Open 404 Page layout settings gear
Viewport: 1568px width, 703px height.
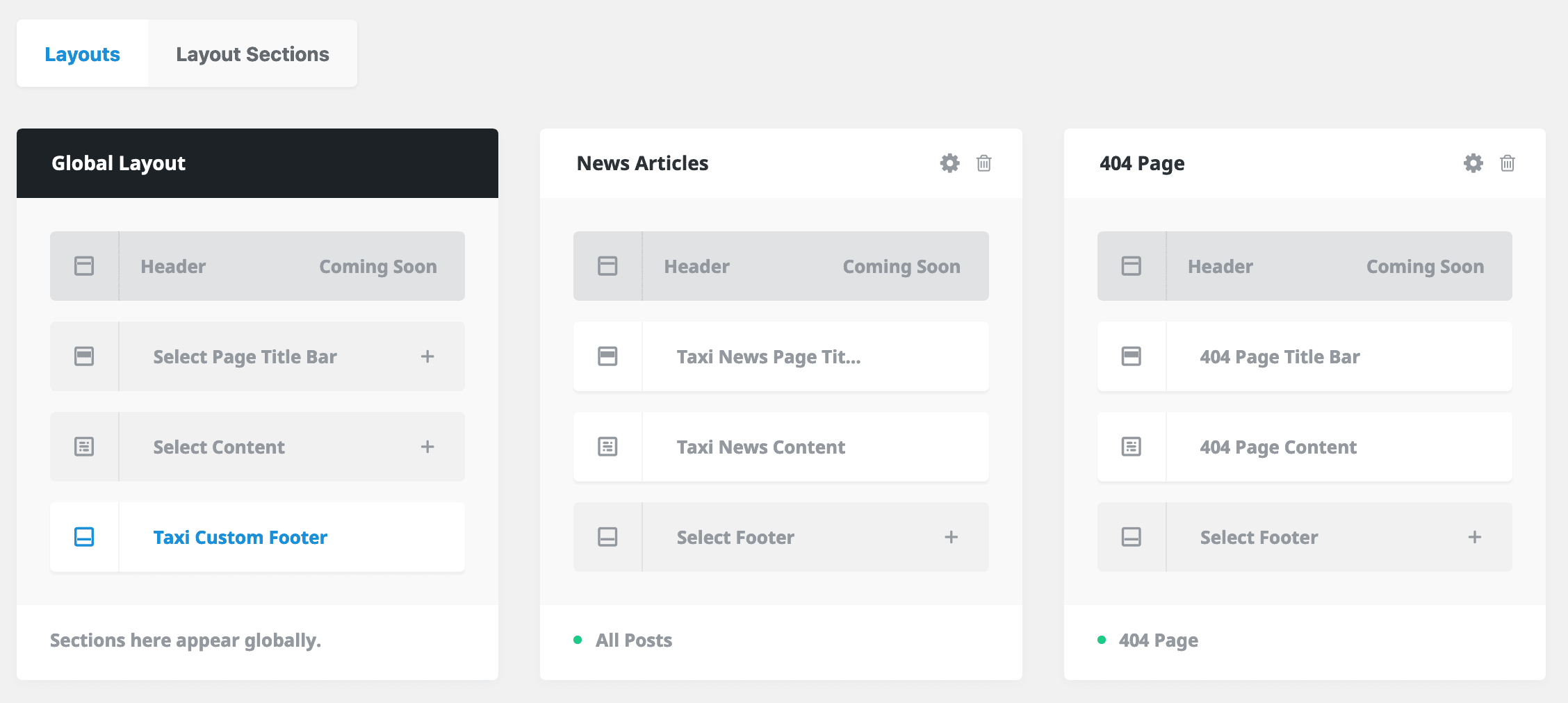[x=1473, y=163]
